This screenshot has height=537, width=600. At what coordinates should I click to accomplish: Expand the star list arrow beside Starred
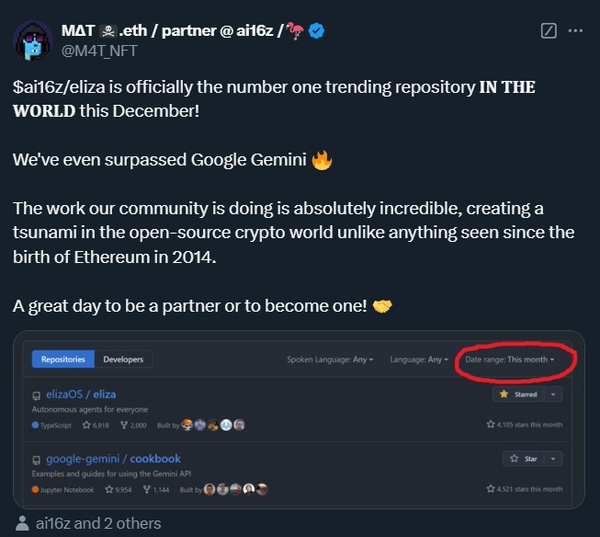coord(554,395)
